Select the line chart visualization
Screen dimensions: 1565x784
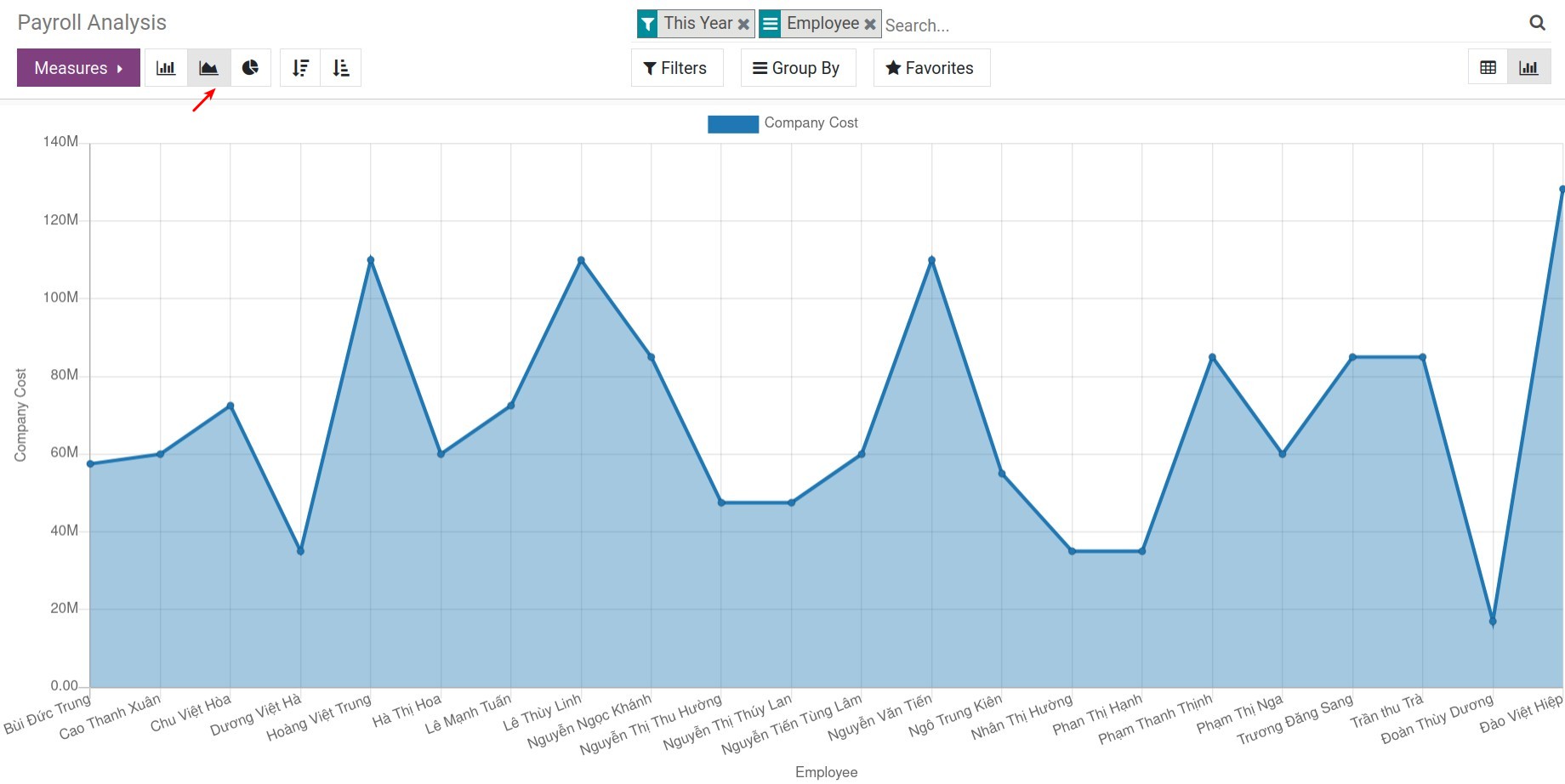pos(208,67)
